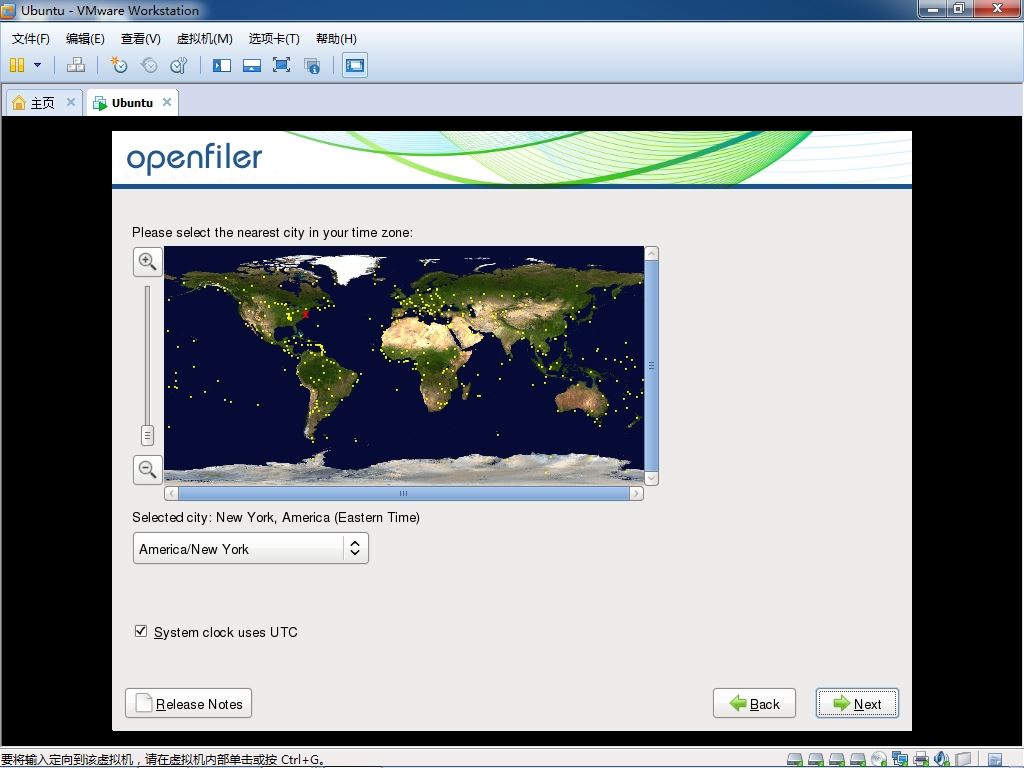Screen dimensions: 1024x768
Task: Click the fourth hard disk status icon
Action: 857,759
